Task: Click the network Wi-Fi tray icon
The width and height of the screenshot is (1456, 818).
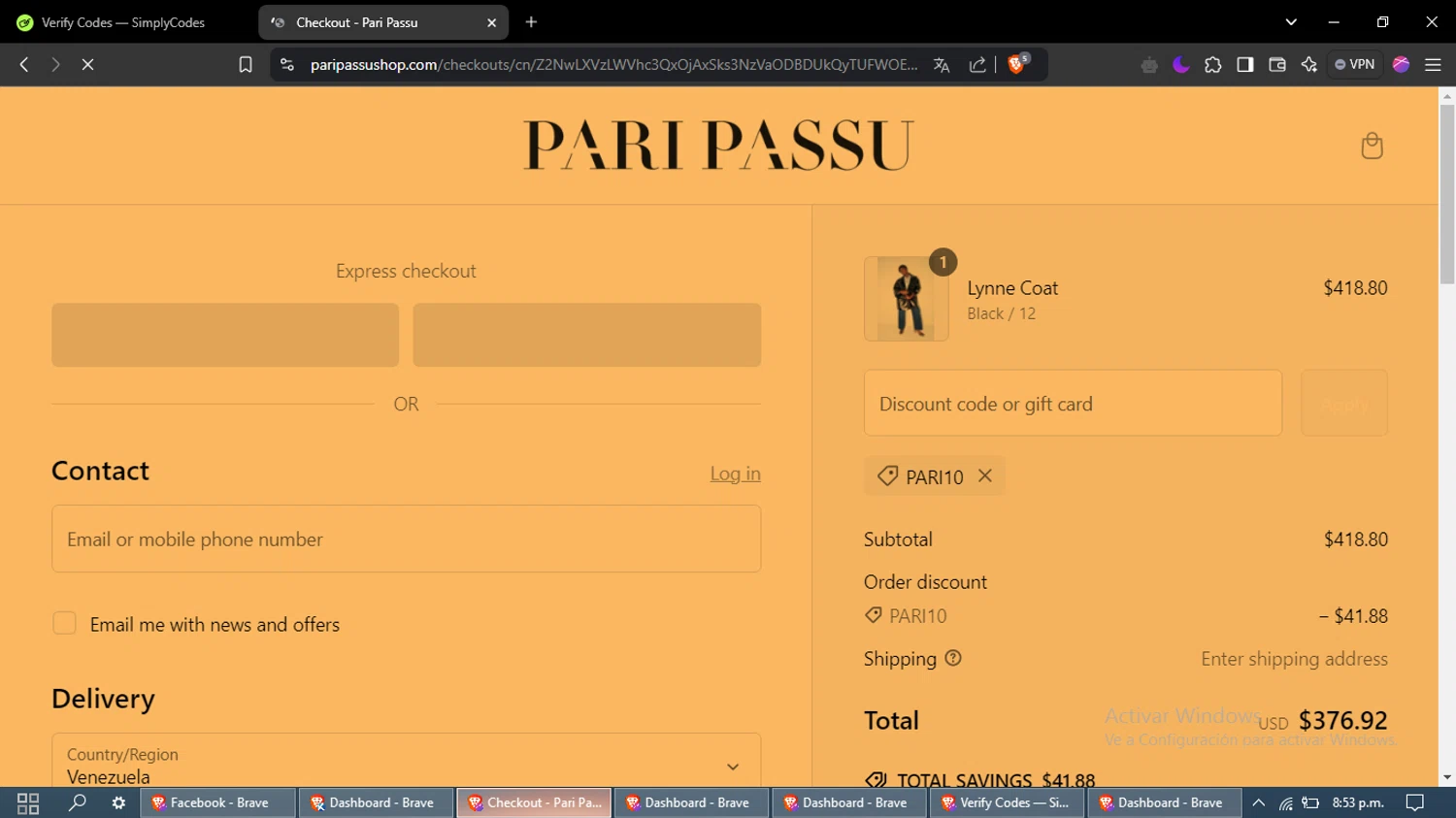Action: click(x=1285, y=802)
